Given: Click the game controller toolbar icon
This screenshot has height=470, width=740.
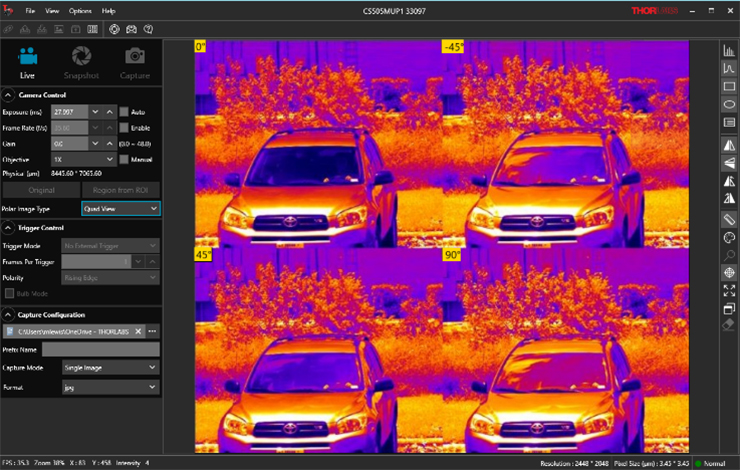Looking at the screenshot, I should (131, 29).
